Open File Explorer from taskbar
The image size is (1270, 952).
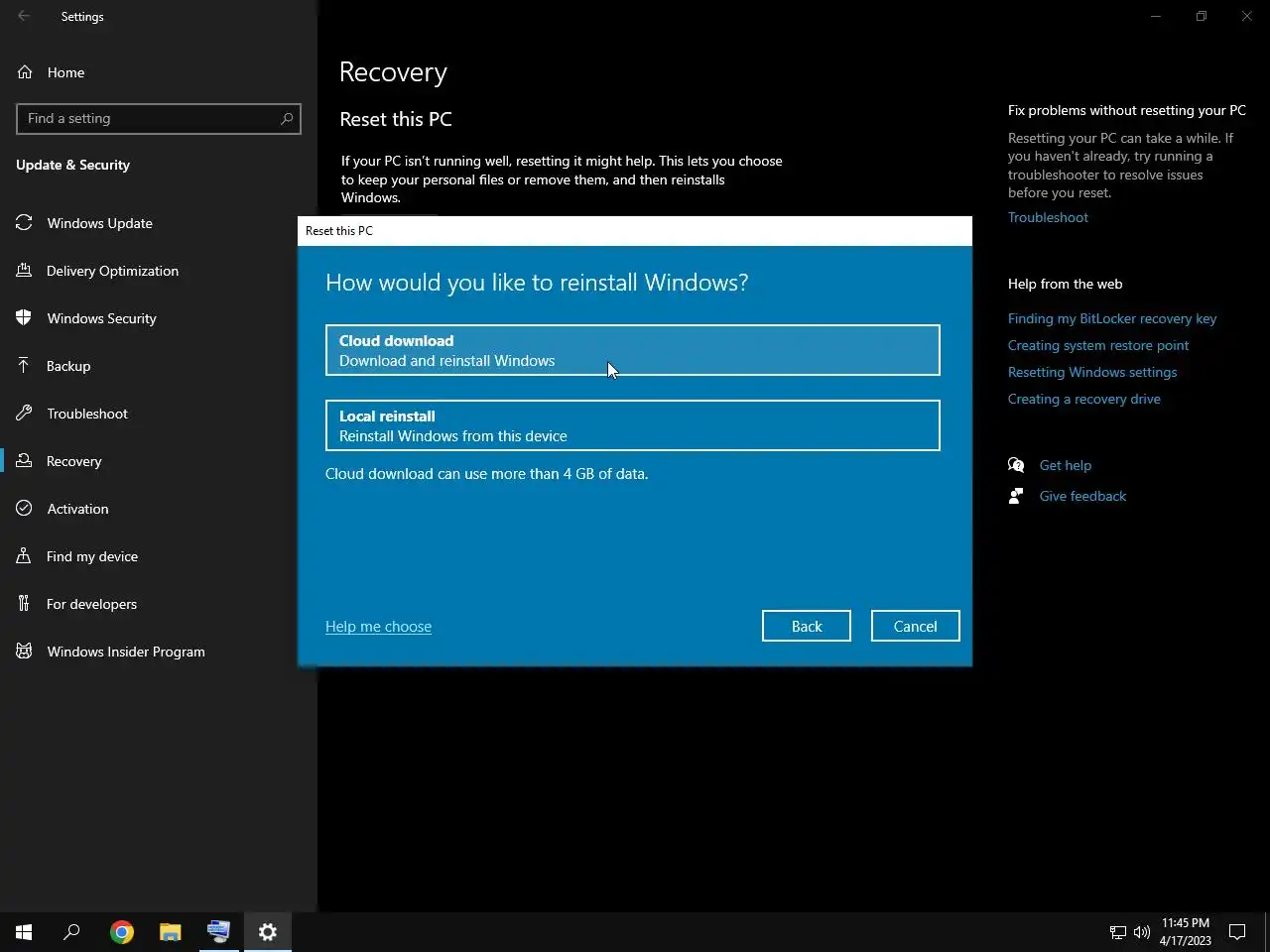[x=171, y=932]
